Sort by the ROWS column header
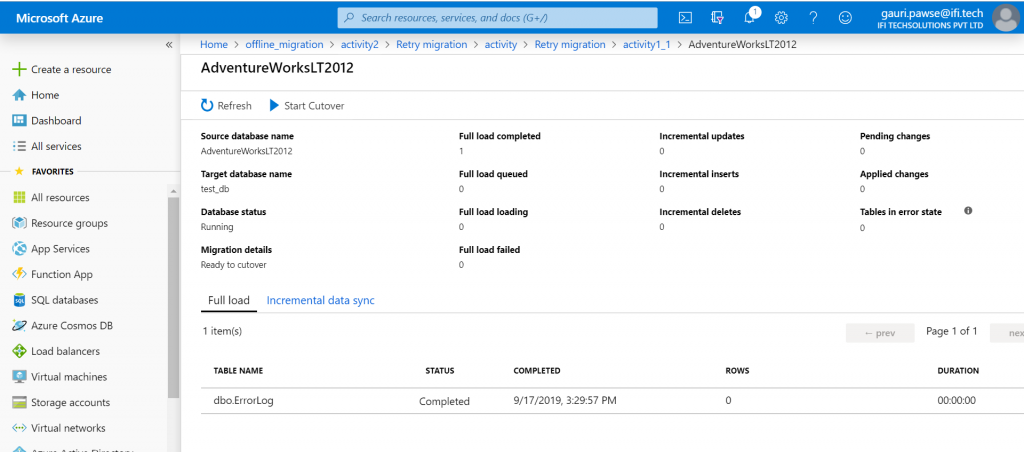Image resolution: width=1024 pixels, height=452 pixels. point(737,370)
